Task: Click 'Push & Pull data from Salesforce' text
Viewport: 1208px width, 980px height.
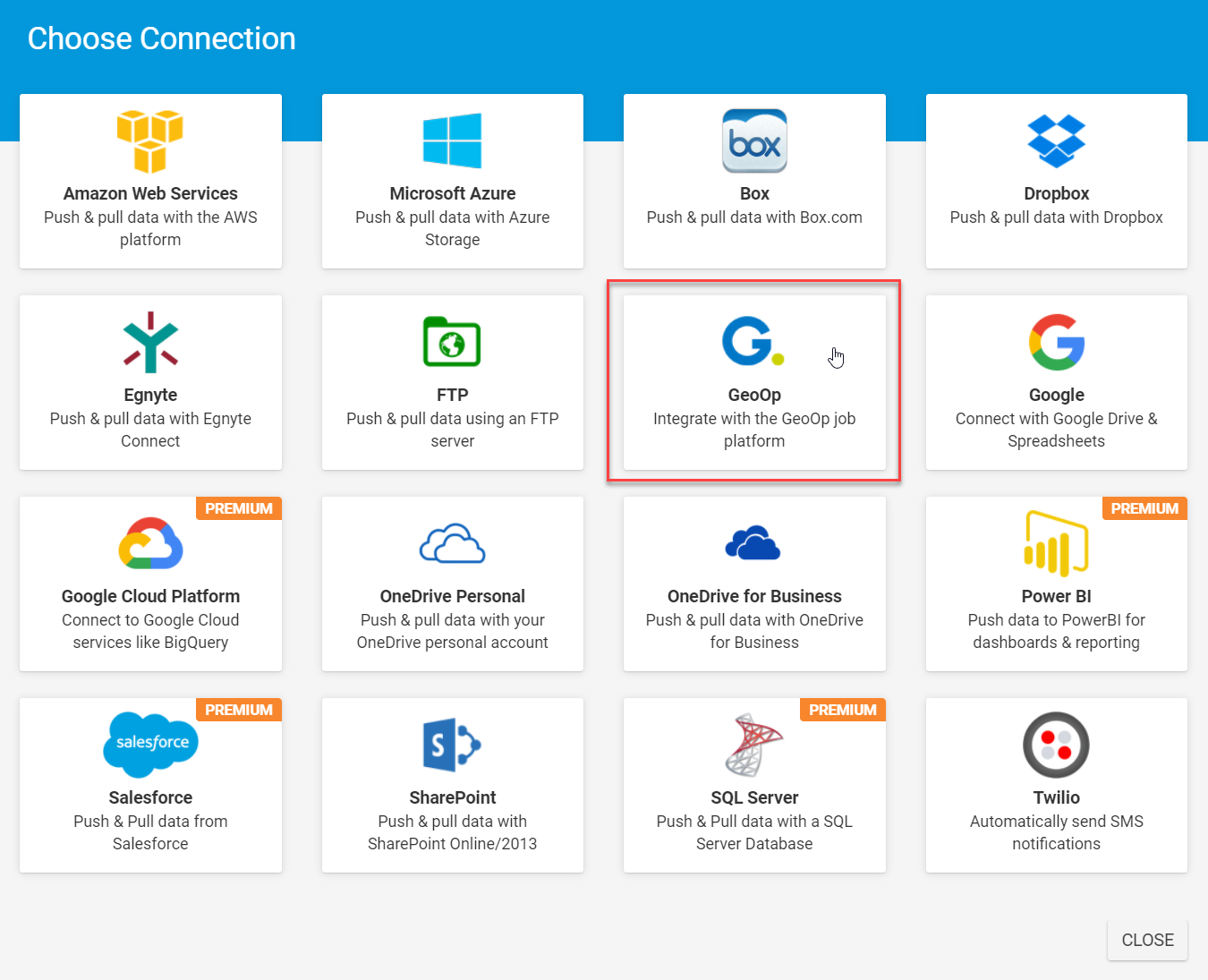Action: coord(150,832)
